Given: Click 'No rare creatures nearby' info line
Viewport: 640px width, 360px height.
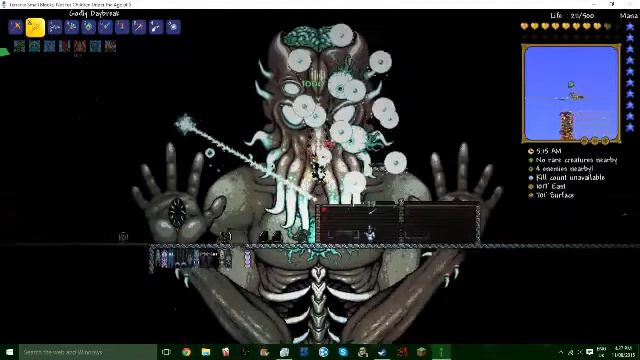Looking at the screenshot, I should coord(576,160).
